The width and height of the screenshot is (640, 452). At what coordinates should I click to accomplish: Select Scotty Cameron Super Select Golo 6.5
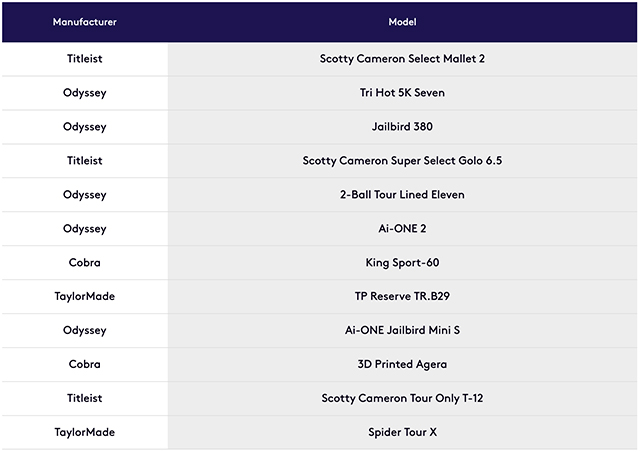[402, 160]
